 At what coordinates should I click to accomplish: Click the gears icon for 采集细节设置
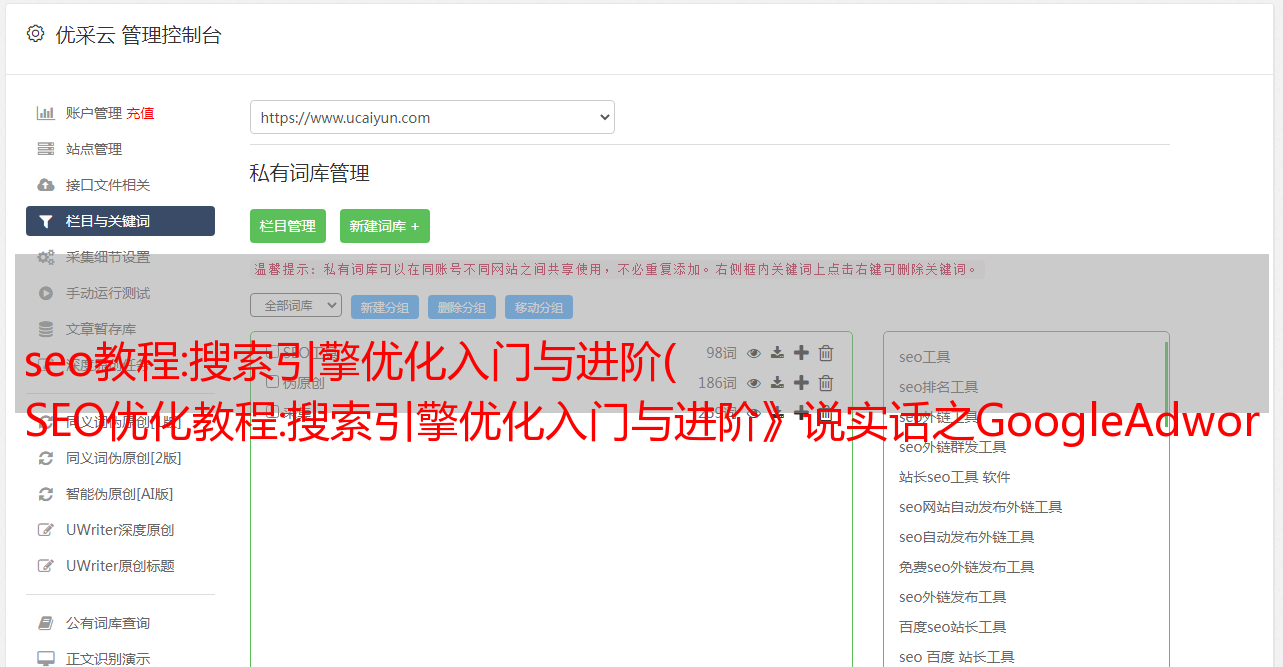(x=46, y=257)
